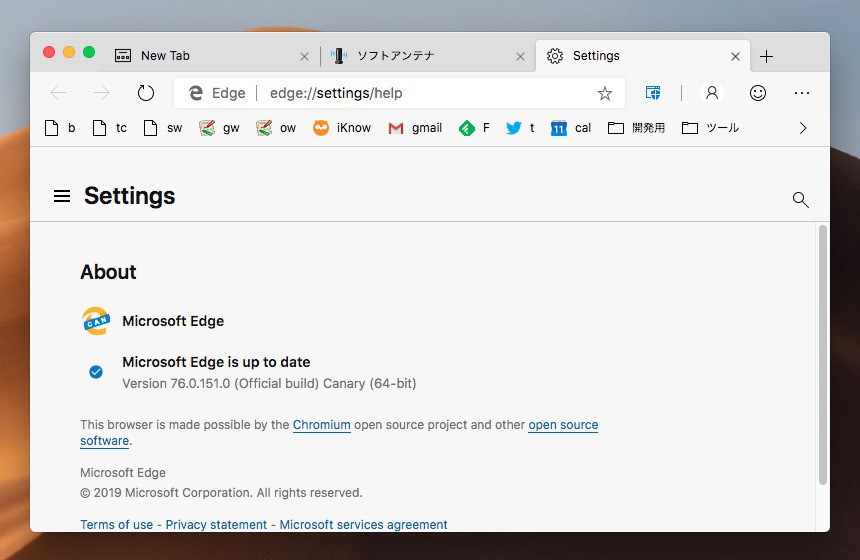The width and height of the screenshot is (860, 560).
Task: Click the browser back arrow
Action: [x=58, y=93]
